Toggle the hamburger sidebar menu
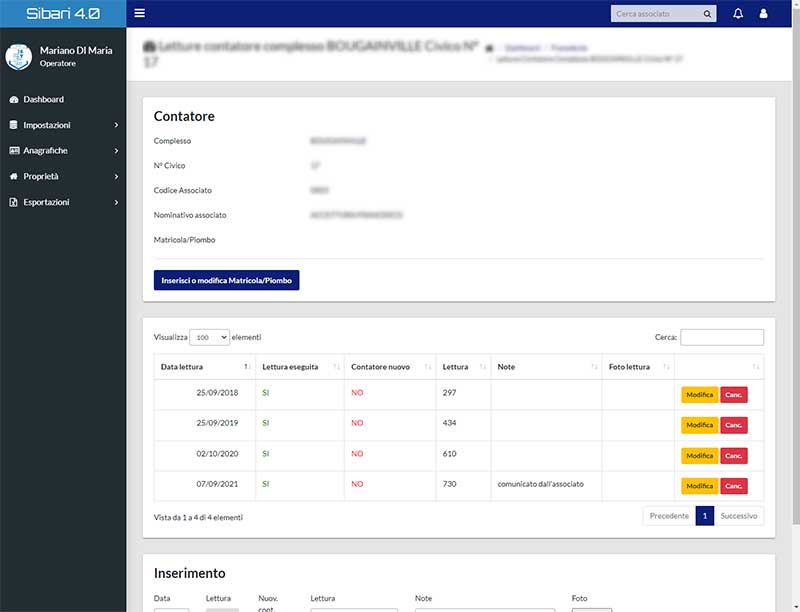 tap(139, 13)
